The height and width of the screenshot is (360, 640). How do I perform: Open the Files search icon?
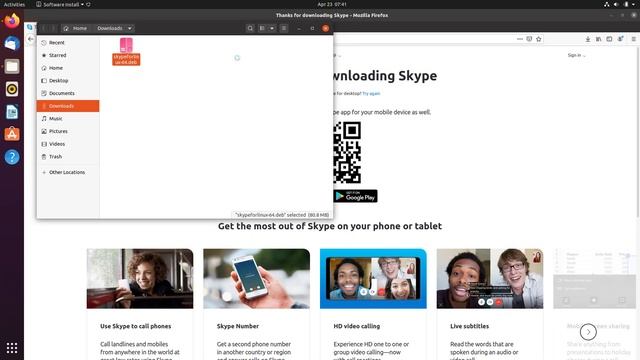250,28
